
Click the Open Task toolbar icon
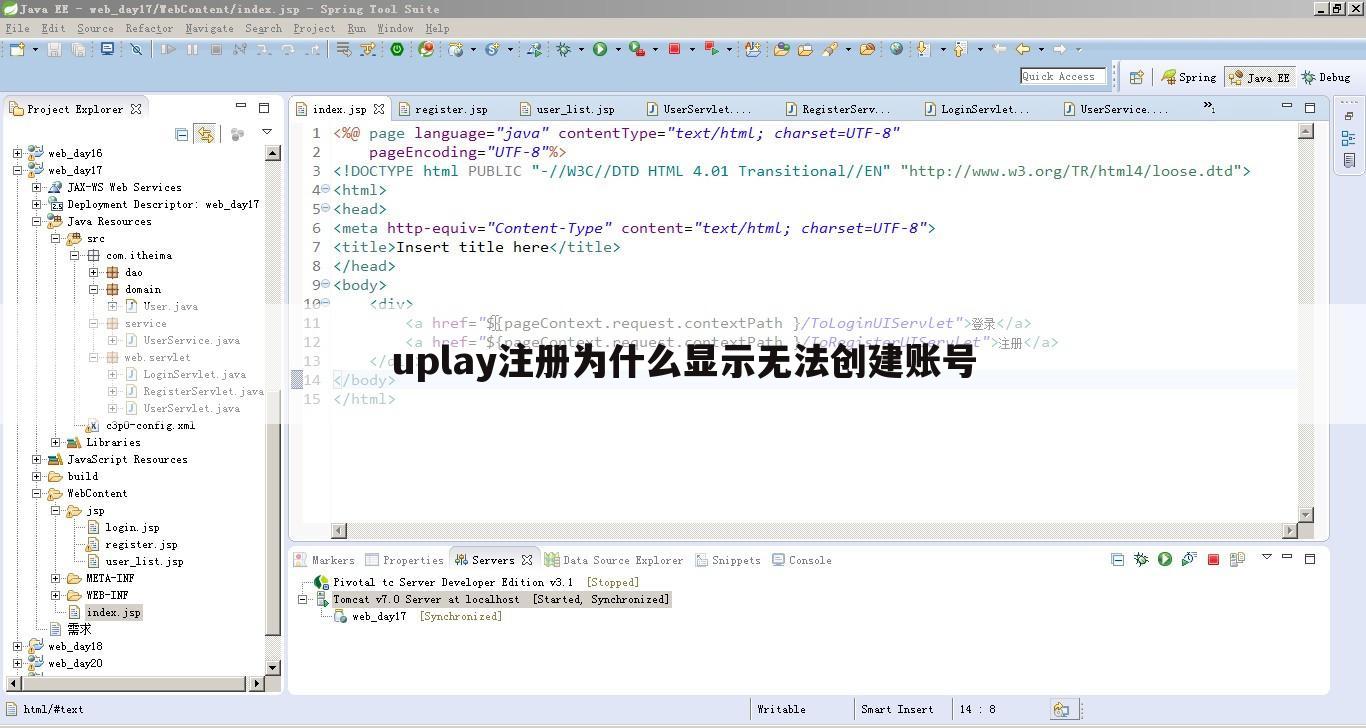pos(805,49)
